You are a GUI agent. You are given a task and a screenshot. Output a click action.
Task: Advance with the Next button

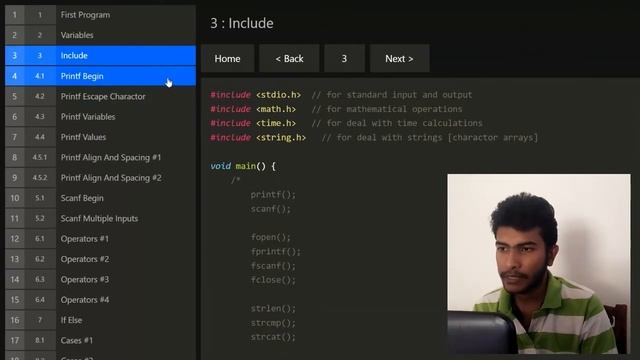point(399,59)
